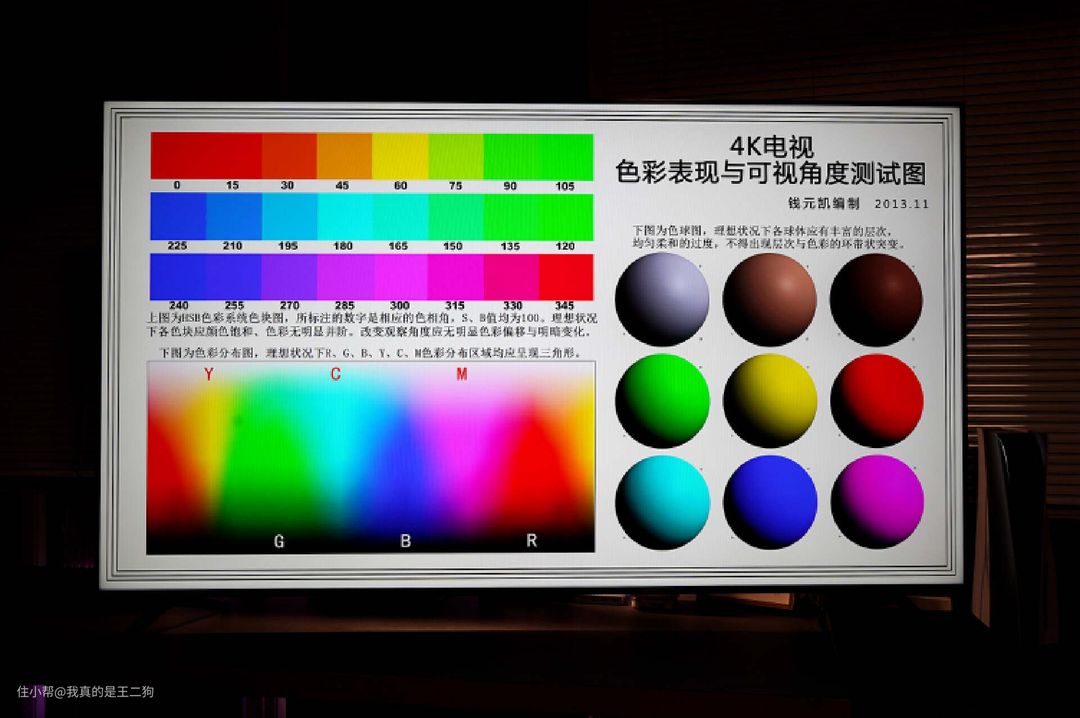Viewport: 1080px width, 718px height.
Task: Click the white R label below the spectrum
Action: point(532,541)
